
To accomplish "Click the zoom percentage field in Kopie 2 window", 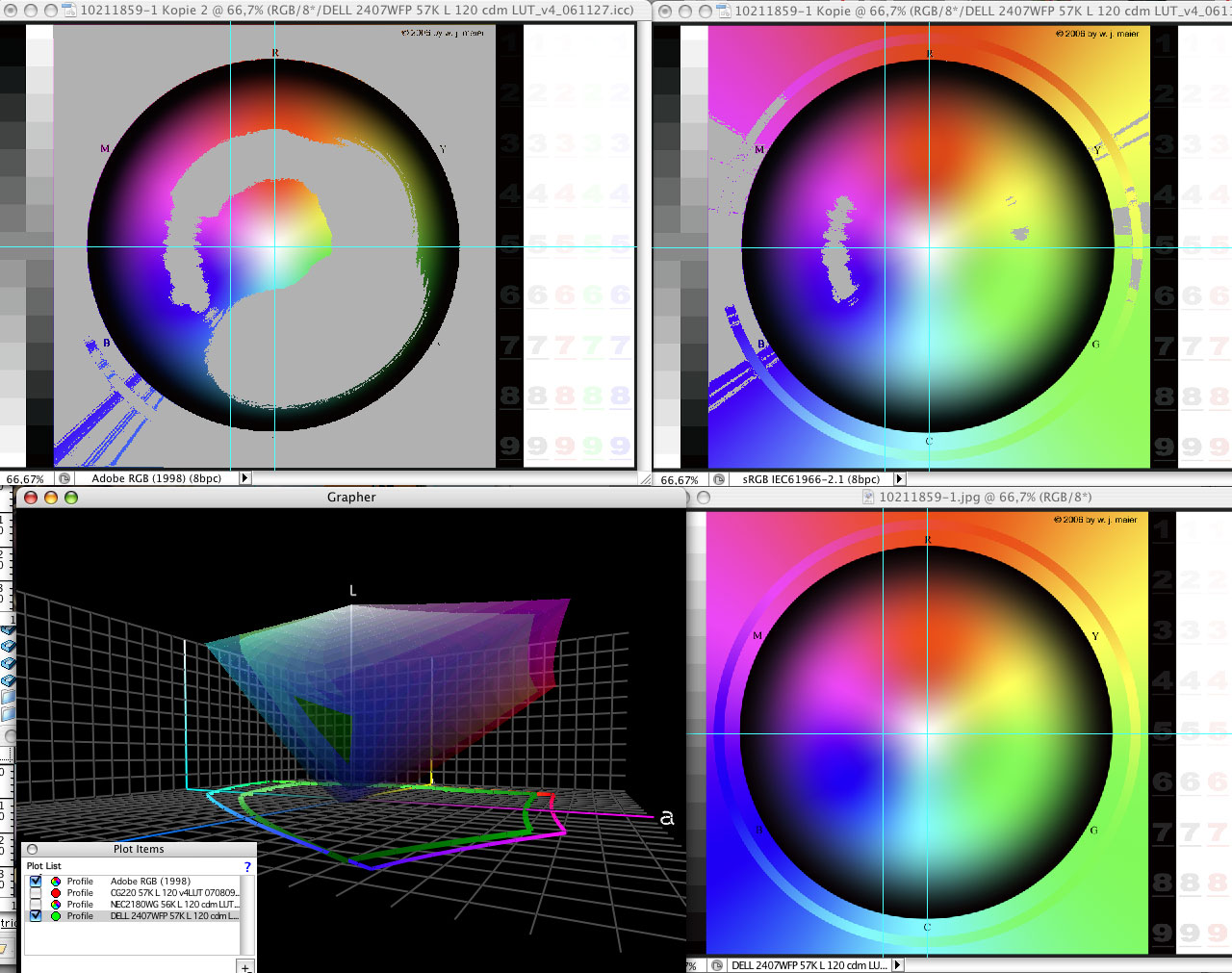I will pos(25,478).
